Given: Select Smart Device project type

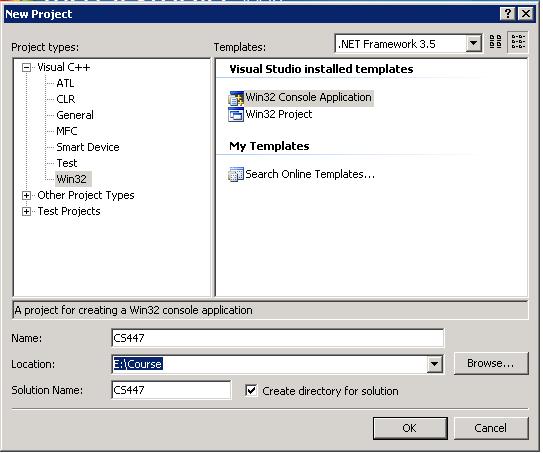Looking at the screenshot, I should 88,147.
